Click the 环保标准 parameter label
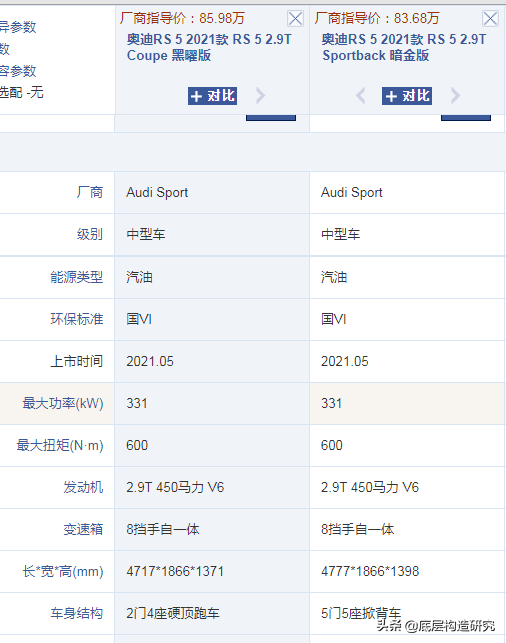The height and width of the screenshot is (643, 506). [77, 319]
